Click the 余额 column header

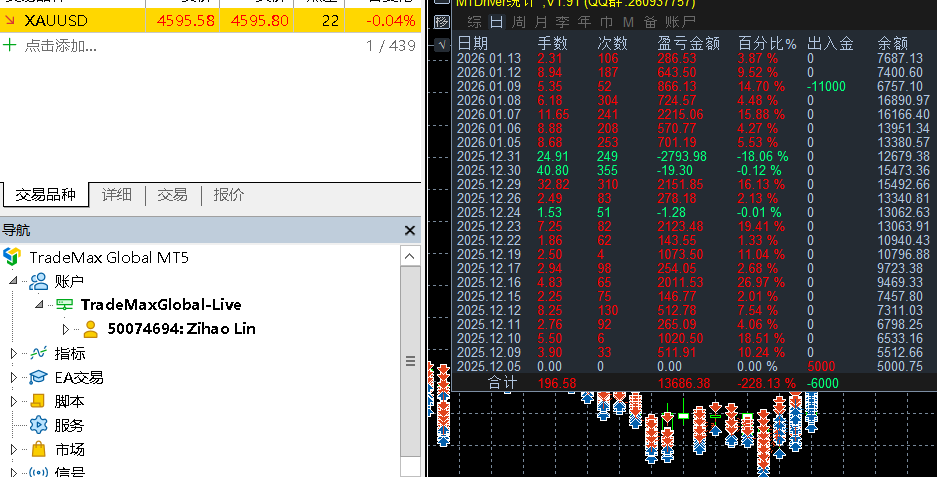pos(893,43)
